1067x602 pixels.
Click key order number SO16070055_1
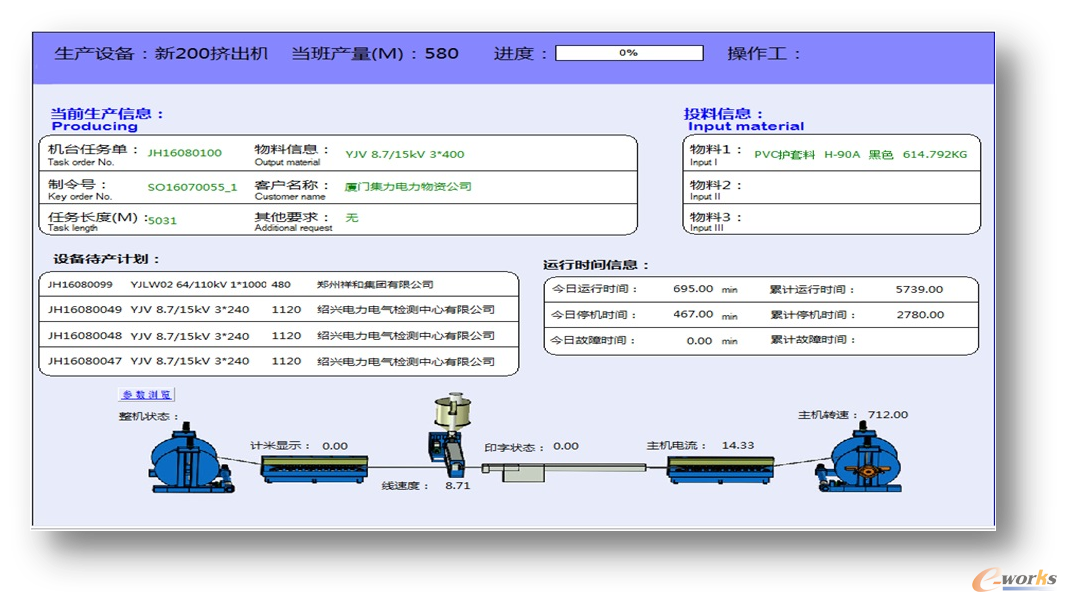tap(193, 187)
